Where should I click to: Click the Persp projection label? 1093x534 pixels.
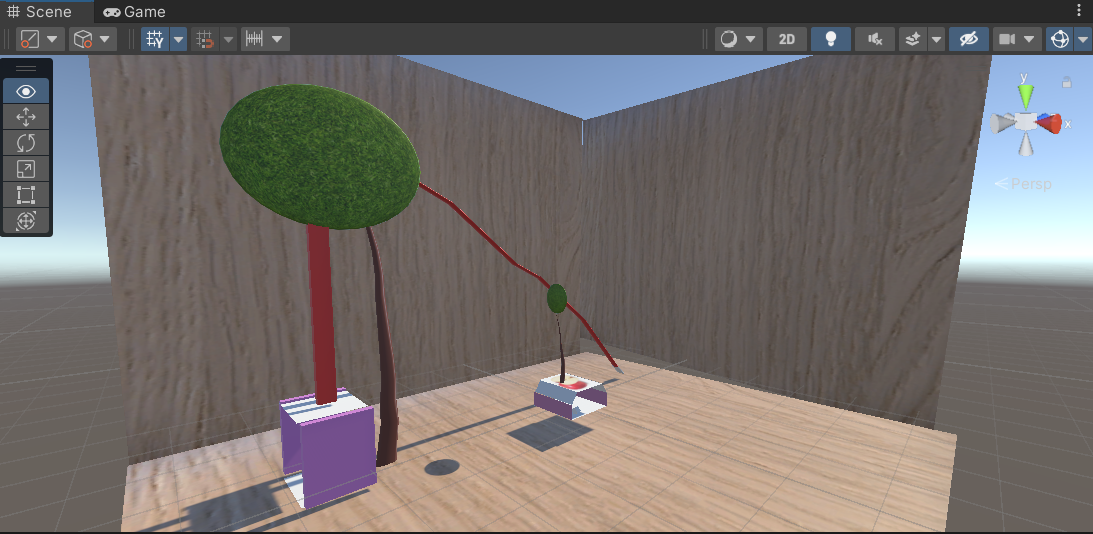[1024, 184]
